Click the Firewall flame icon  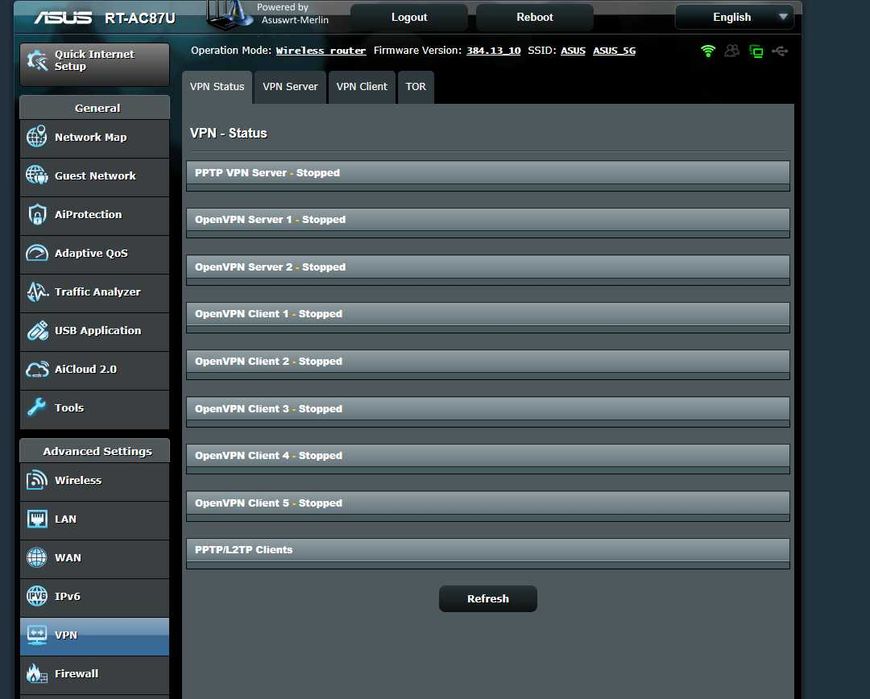(x=37, y=673)
